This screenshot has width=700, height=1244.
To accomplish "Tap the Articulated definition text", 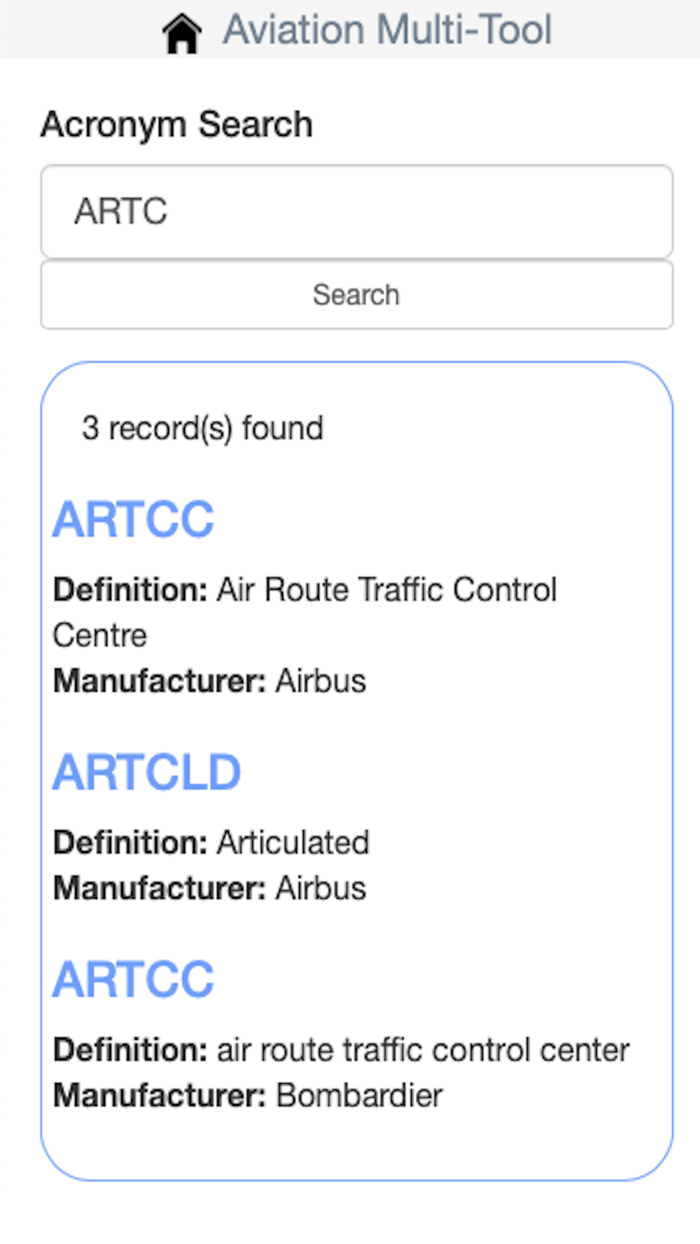I will [210, 843].
